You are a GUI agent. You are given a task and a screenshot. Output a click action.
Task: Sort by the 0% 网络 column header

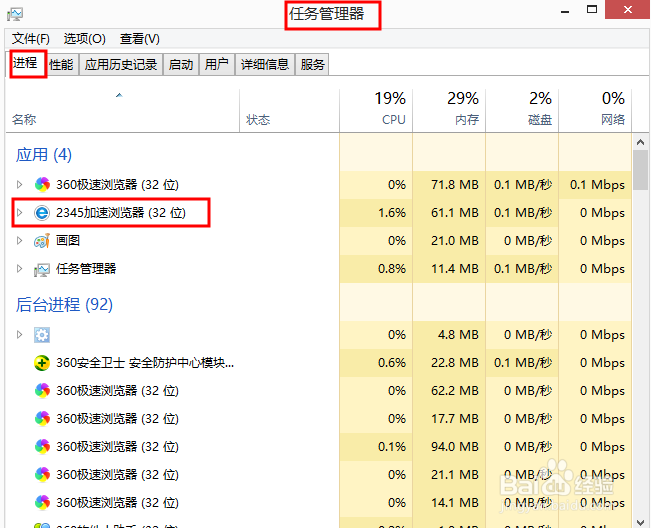(595, 111)
